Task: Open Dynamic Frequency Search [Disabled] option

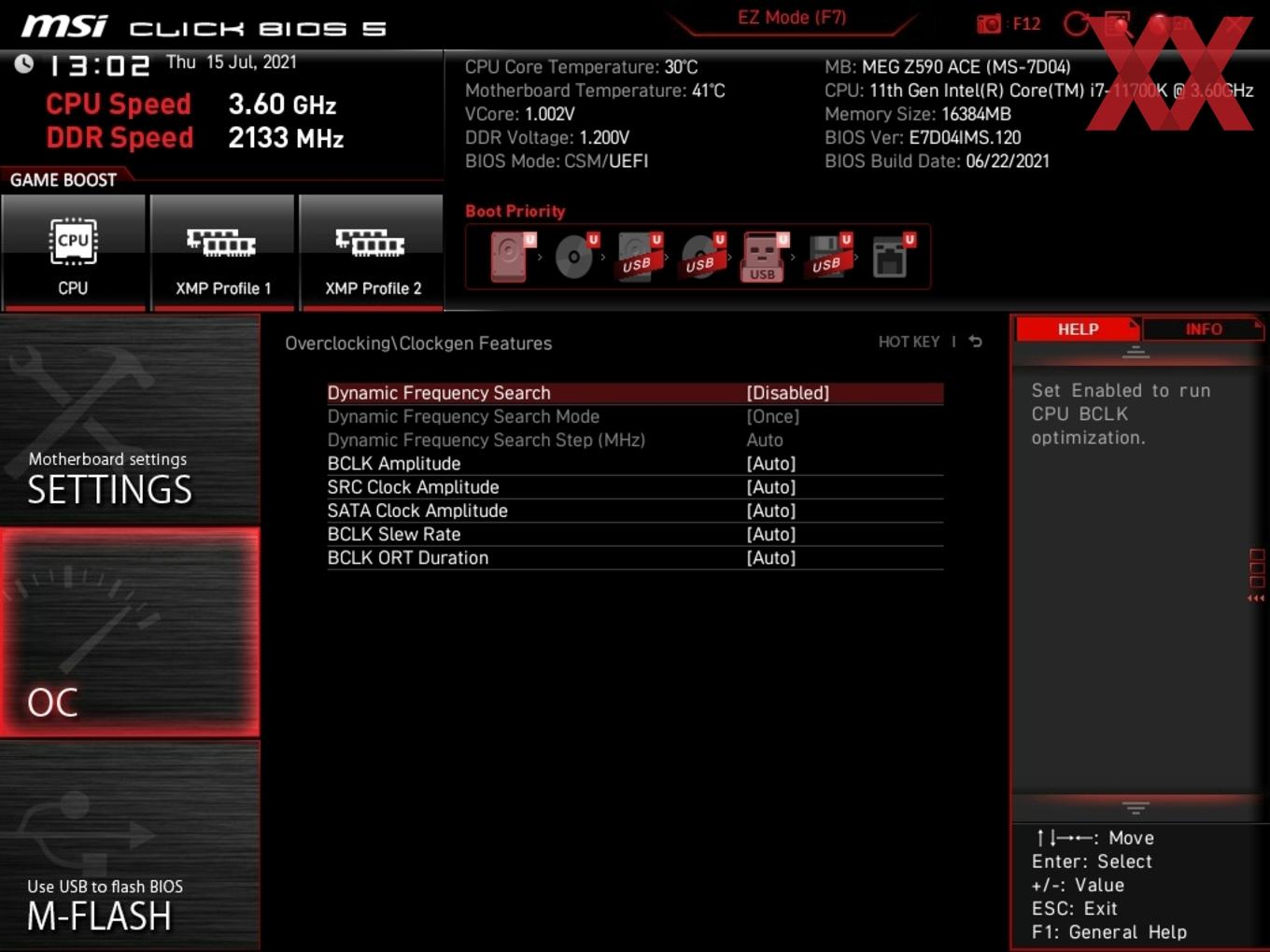Action: pos(787,393)
